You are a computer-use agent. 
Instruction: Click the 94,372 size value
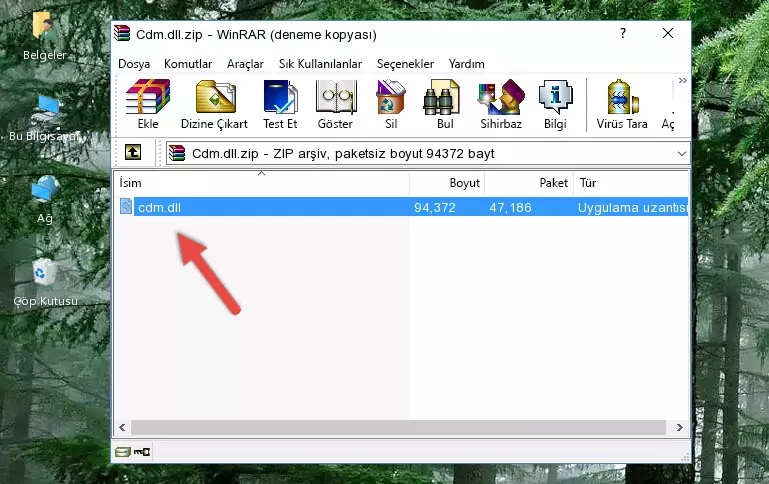click(435, 207)
